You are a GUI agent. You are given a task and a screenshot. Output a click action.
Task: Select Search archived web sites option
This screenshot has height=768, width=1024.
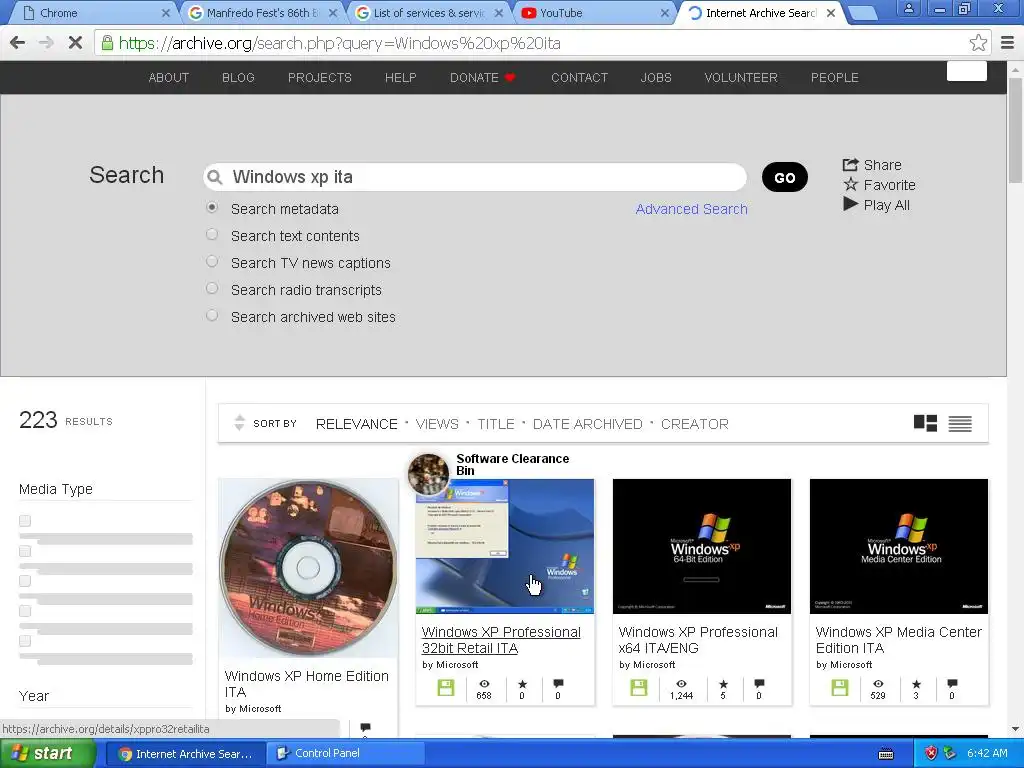(212, 315)
